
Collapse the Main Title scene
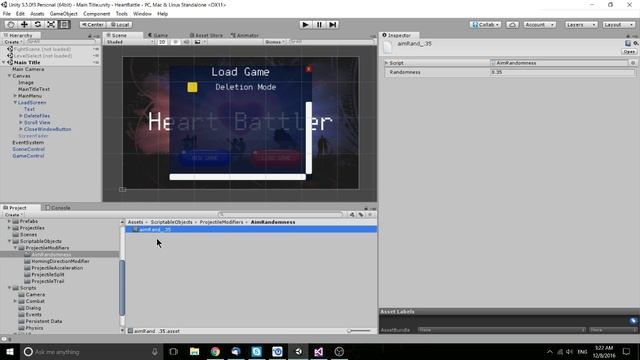[x=4, y=62]
